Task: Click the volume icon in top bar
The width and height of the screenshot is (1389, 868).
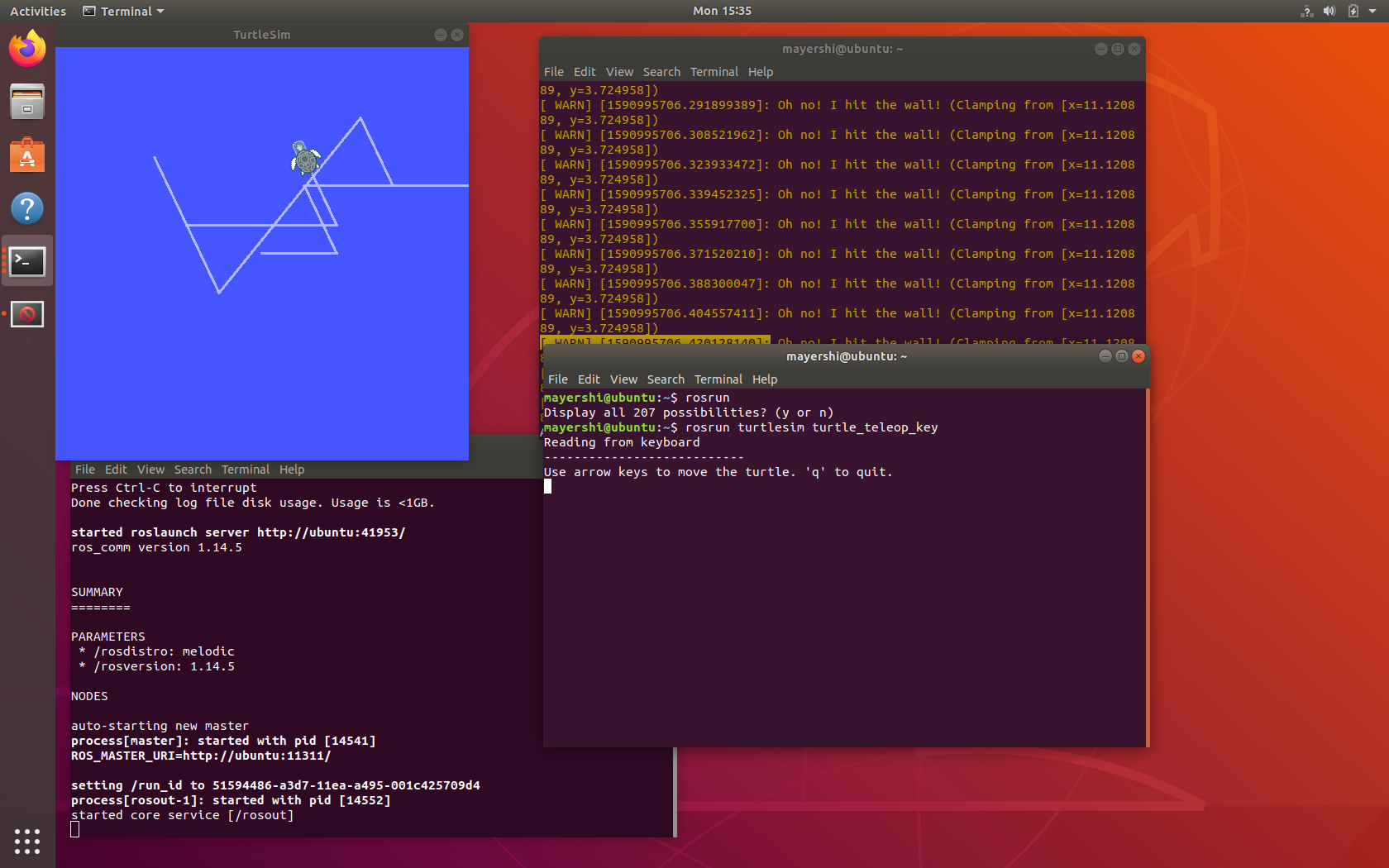Action: (1329, 11)
